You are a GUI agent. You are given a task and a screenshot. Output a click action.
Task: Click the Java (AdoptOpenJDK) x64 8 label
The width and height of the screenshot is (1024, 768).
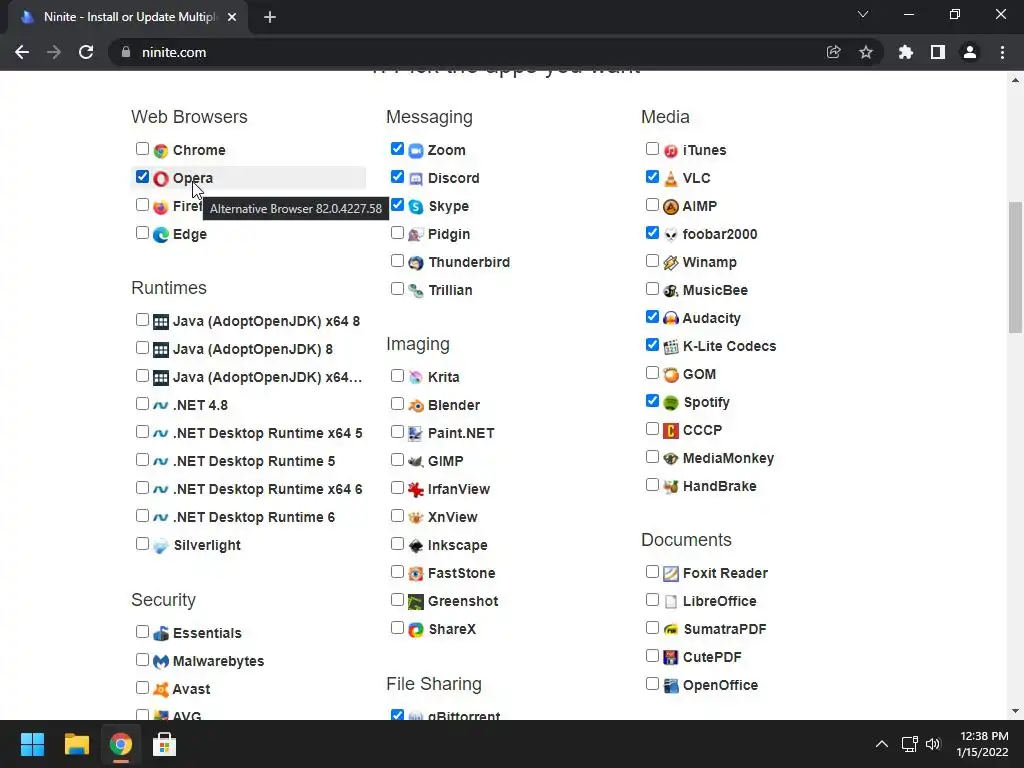266,321
